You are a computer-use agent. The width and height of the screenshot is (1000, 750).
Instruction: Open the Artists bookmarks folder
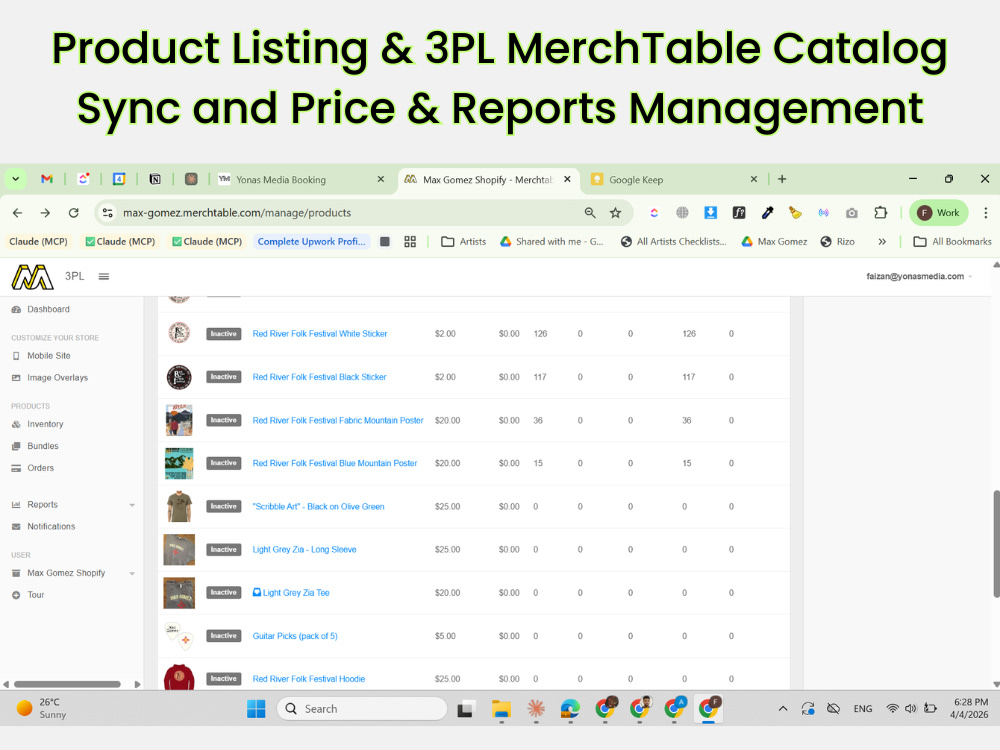(x=464, y=242)
